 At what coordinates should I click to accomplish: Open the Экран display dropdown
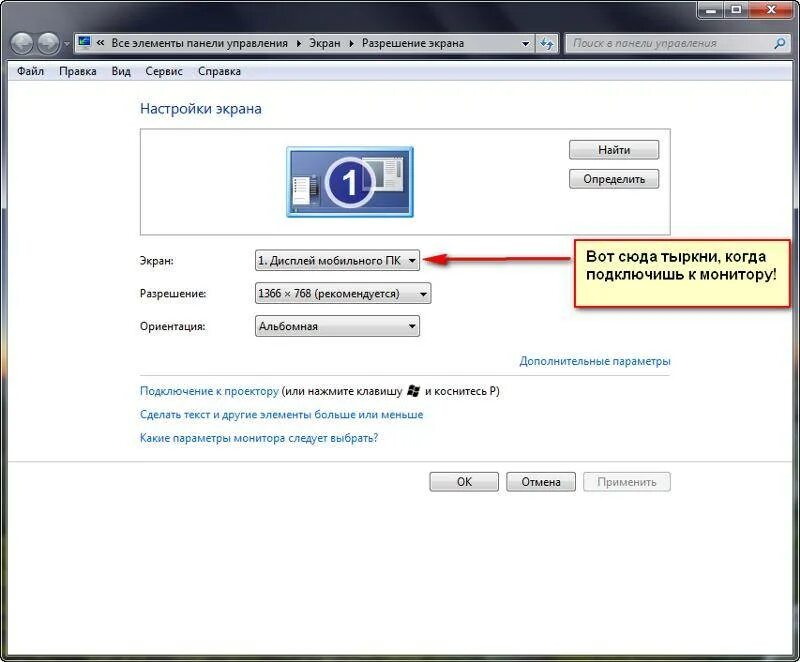(x=337, y=261)
